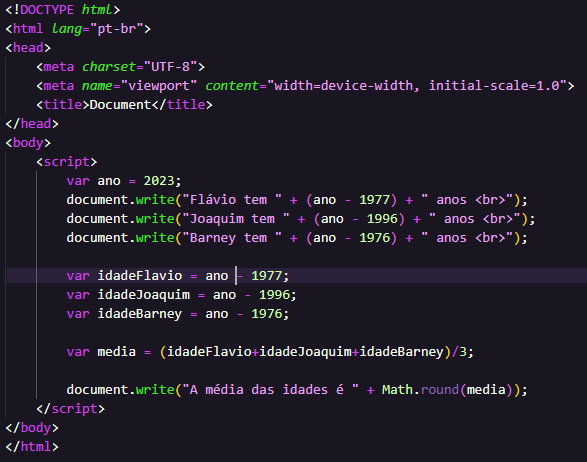The height and width of the screenshot is (462, 587).
Task: Click the word Document inside title tag
Action: coord(120,105)
